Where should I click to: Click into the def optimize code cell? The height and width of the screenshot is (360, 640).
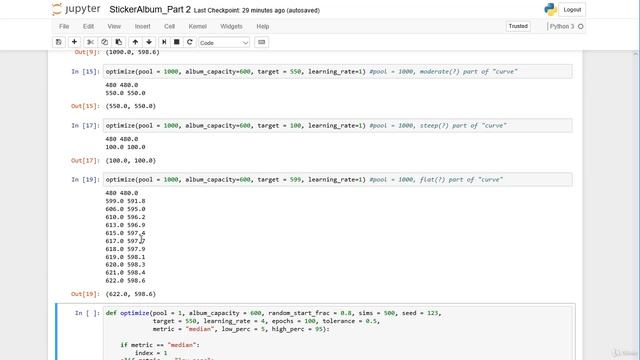[x=337, y=333]
